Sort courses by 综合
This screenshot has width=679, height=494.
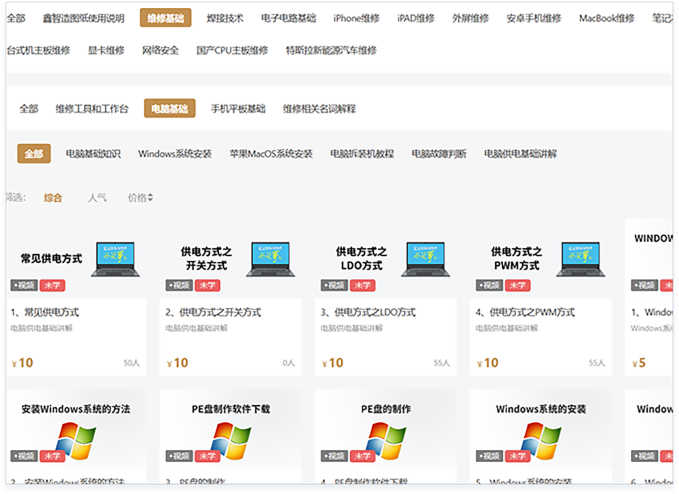53,198
